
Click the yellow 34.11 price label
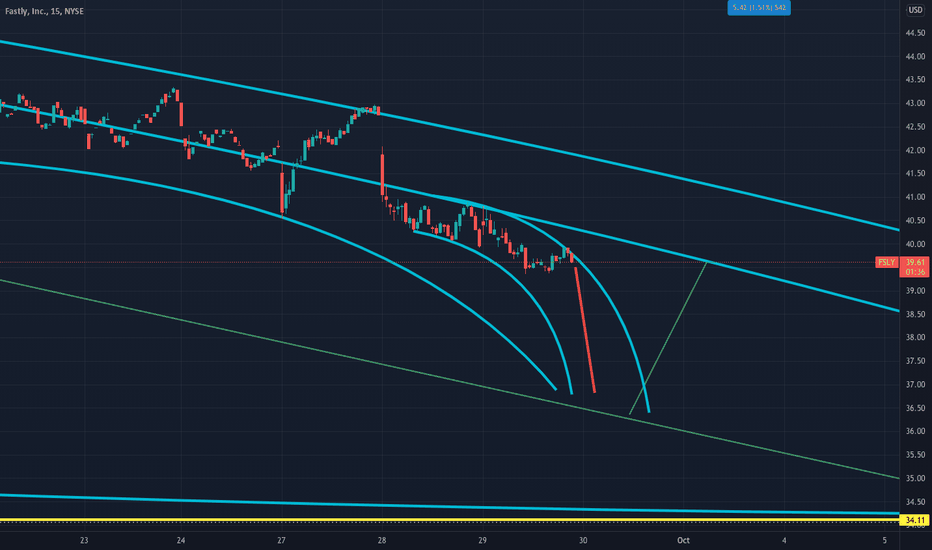[x=915, y=520]
